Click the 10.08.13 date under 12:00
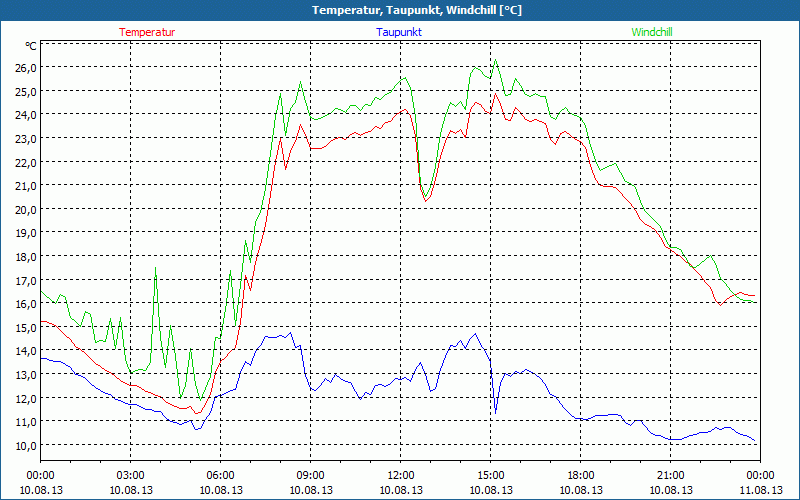The image size is (800, 500). pyautogui.click(x=401, y=490)
